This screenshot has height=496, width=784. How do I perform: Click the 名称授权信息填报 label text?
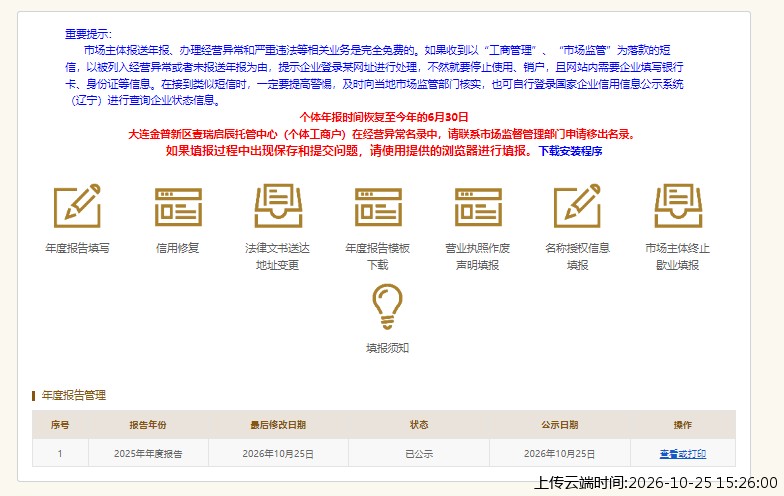[x=578, y=256]
